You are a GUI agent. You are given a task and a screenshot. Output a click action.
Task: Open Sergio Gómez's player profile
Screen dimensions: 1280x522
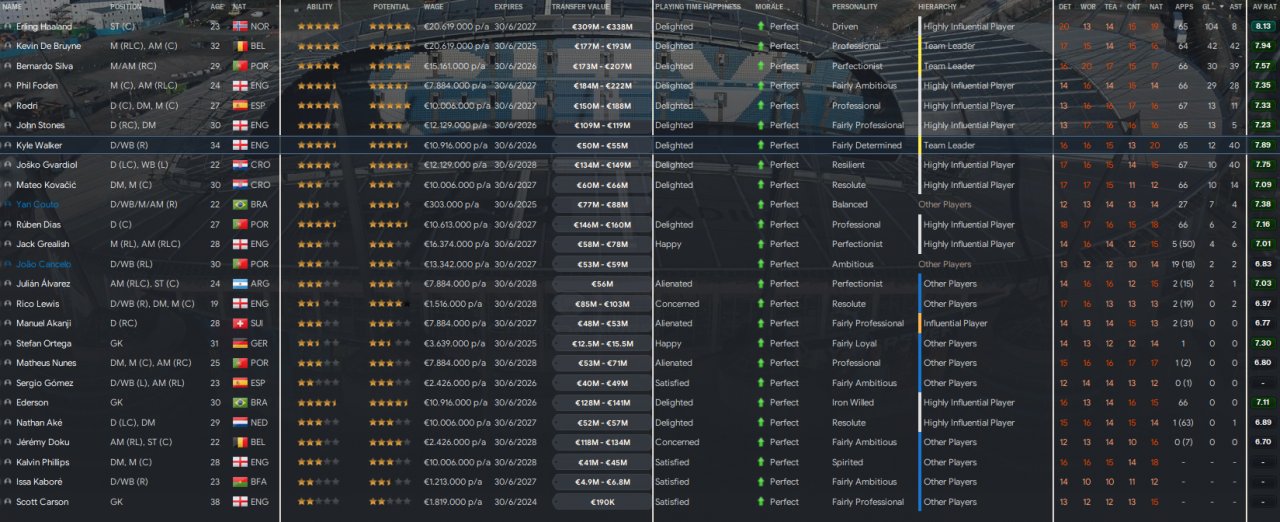click(x=44, y=383)
